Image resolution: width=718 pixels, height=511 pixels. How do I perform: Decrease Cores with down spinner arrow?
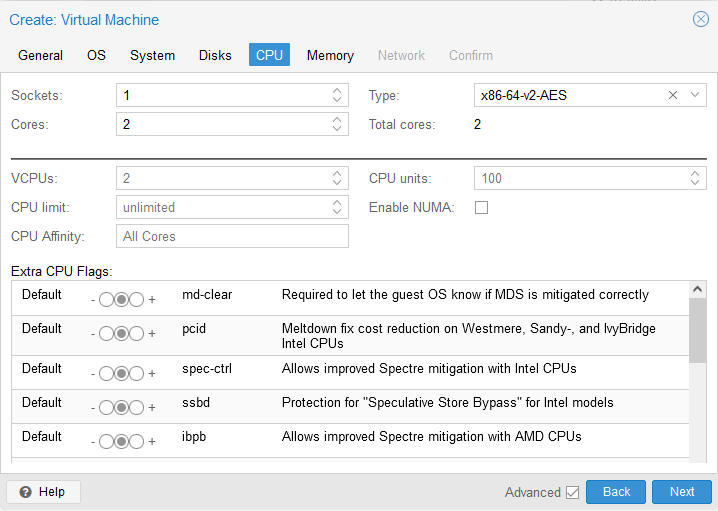pos(337,128)
